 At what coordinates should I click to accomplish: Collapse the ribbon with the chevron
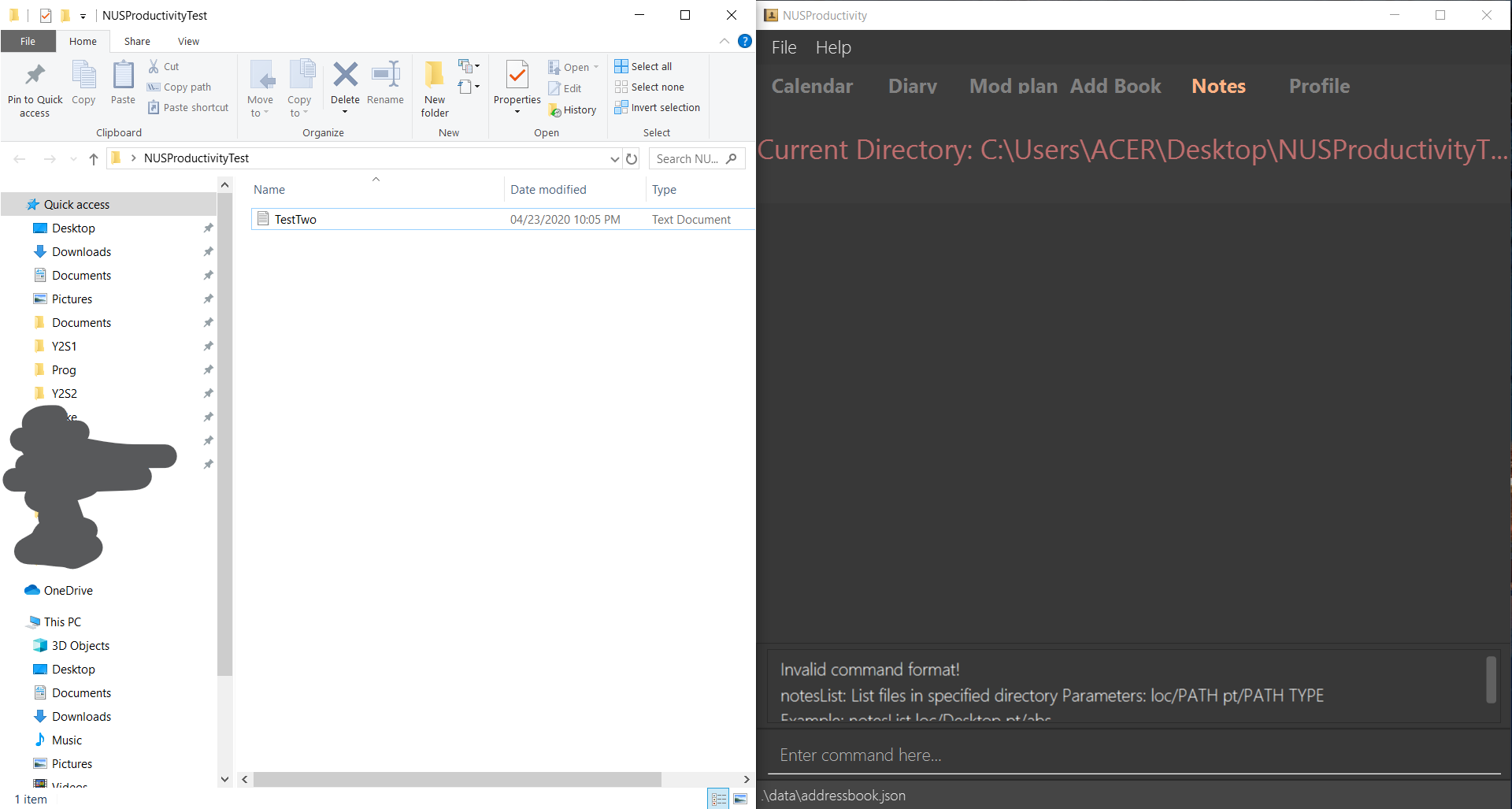(724, 41)
